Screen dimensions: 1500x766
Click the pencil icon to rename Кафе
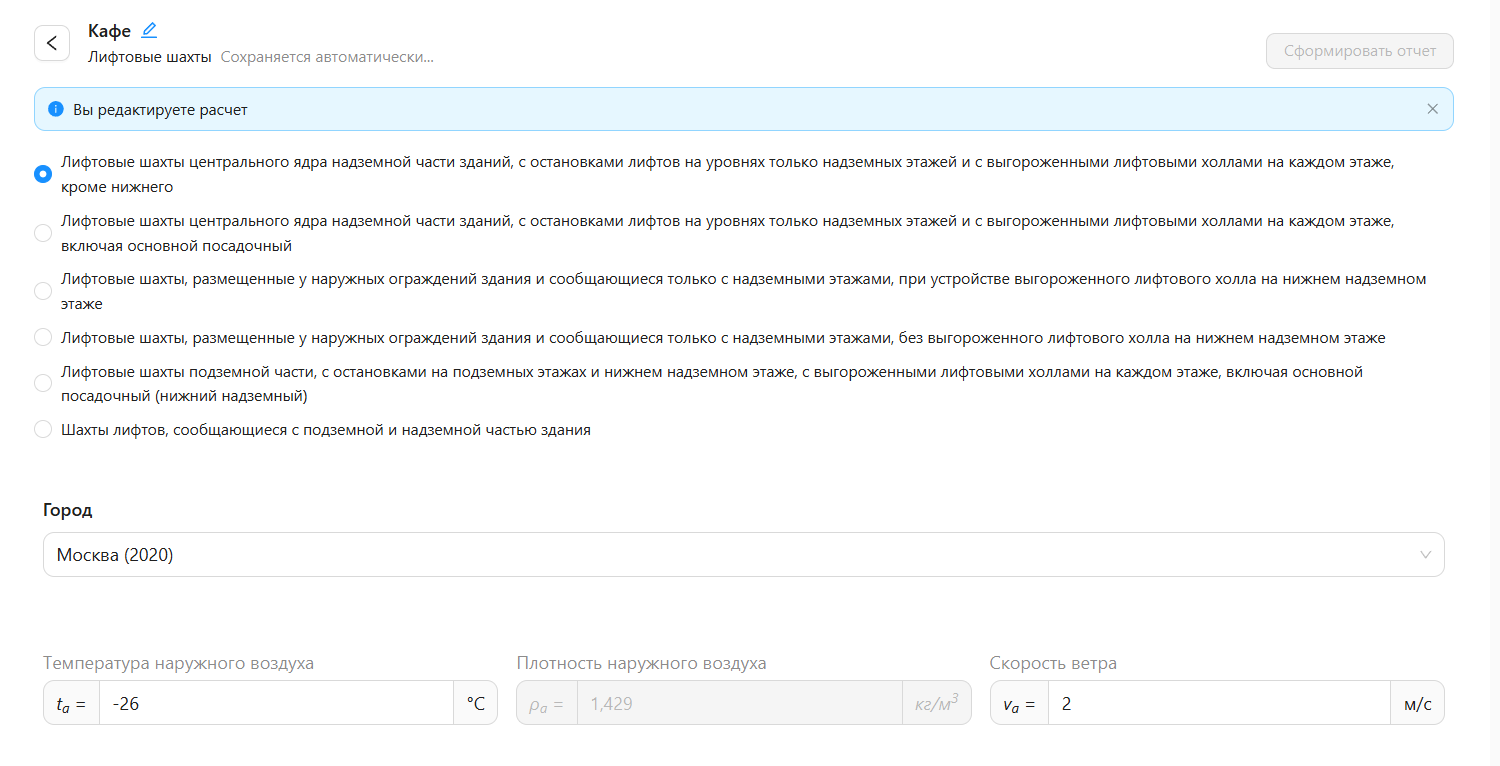click(149, 30)
